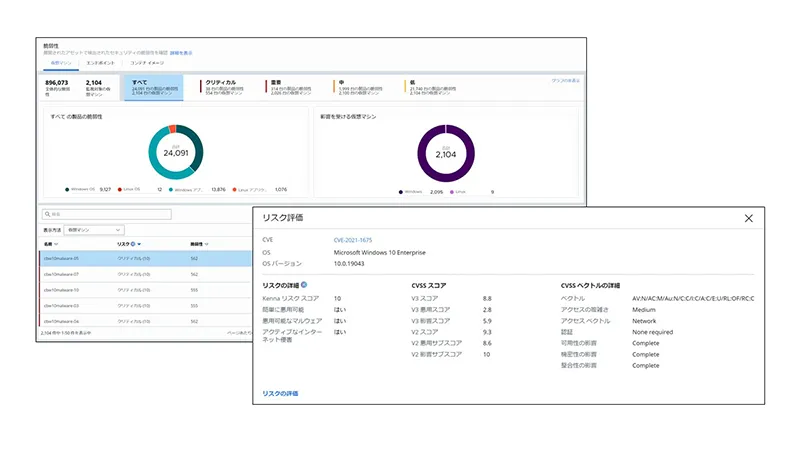Click the search field in vulnerabilities list

[107, 214]
